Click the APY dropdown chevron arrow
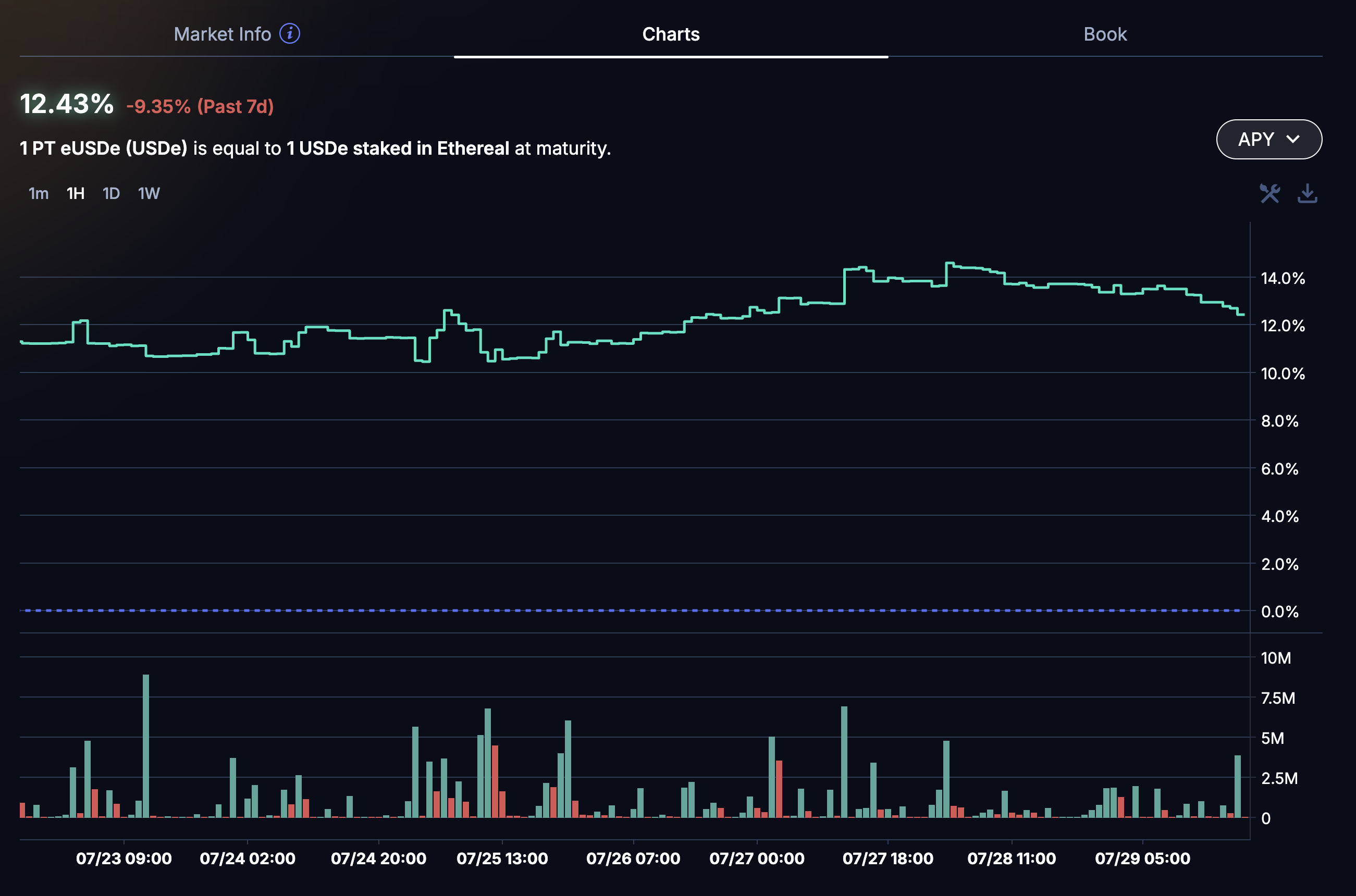The height and width of the screenshot is (896, 1356). (1292, 140)
